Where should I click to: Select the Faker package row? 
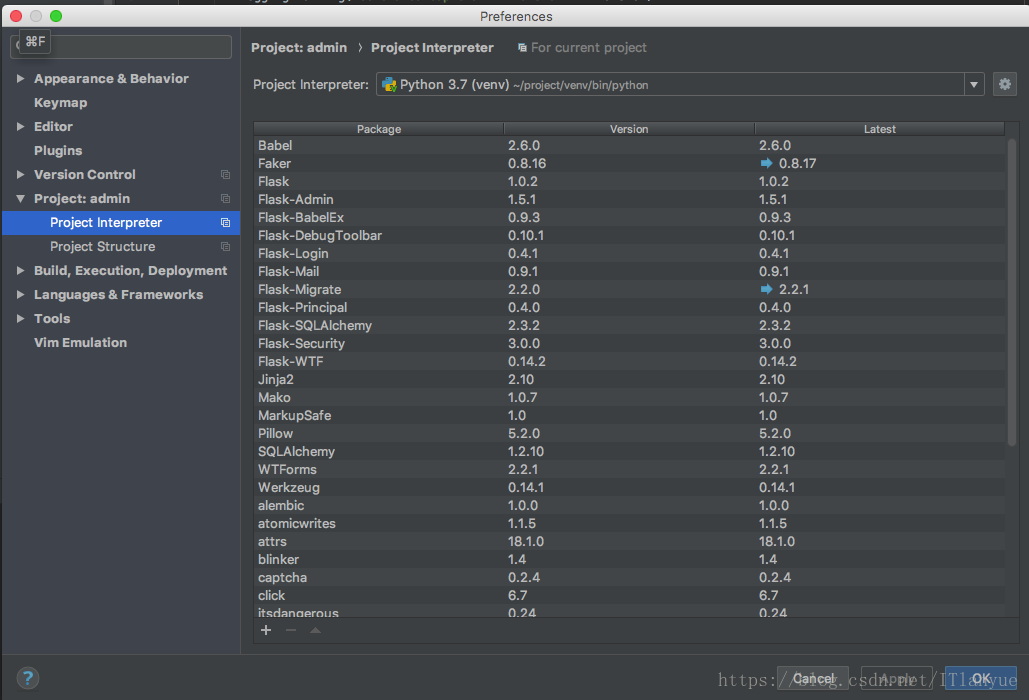(629, 163)
